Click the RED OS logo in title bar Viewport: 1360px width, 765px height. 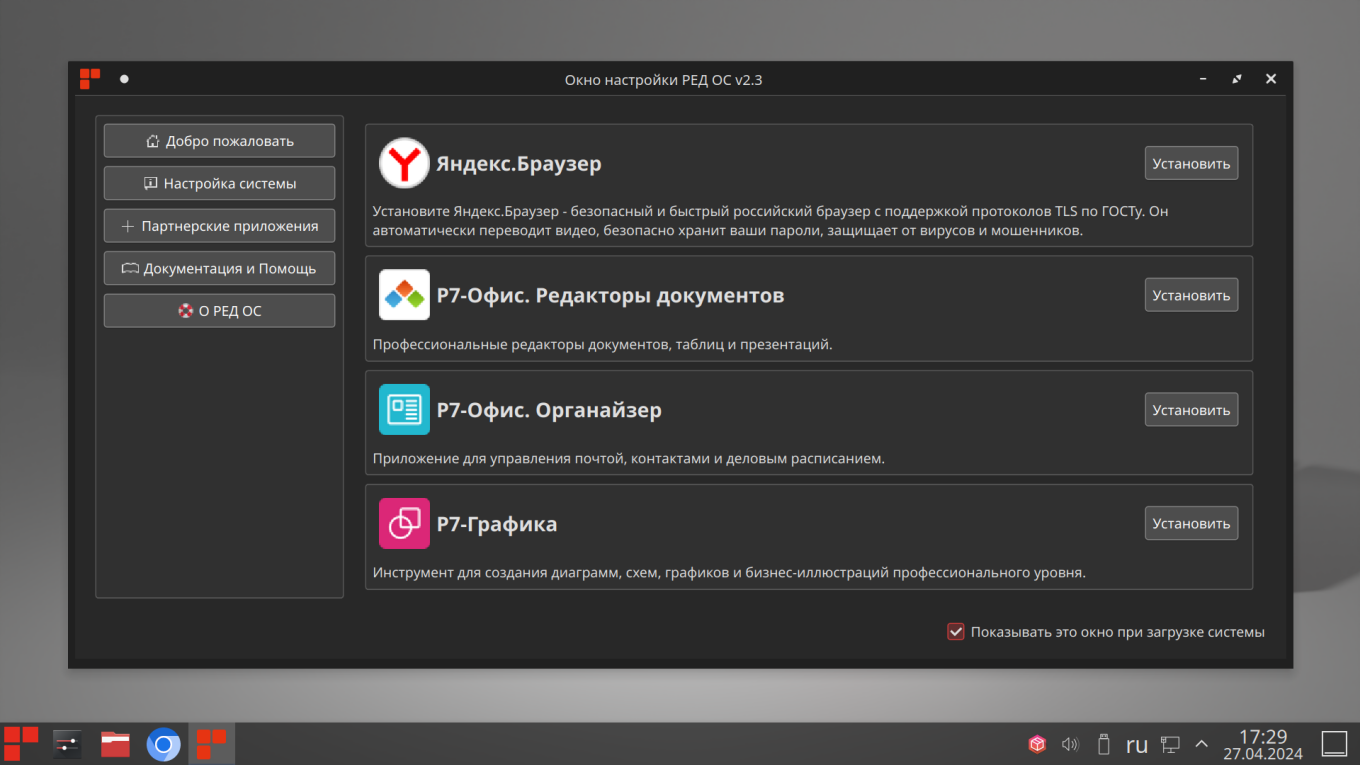[x=90, y=79]
